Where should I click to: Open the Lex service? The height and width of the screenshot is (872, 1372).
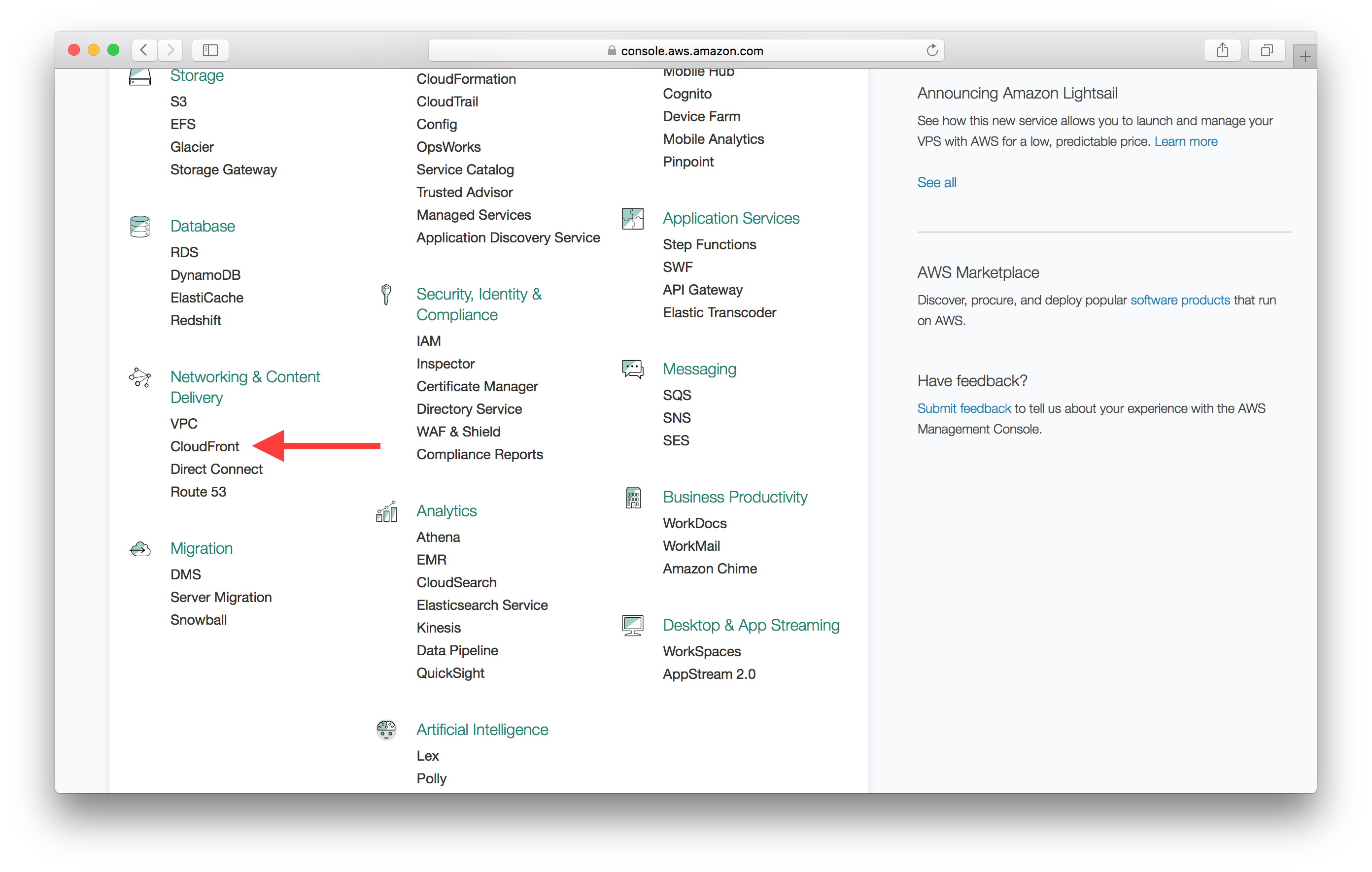pyautogui.click(x=427, y=756)
